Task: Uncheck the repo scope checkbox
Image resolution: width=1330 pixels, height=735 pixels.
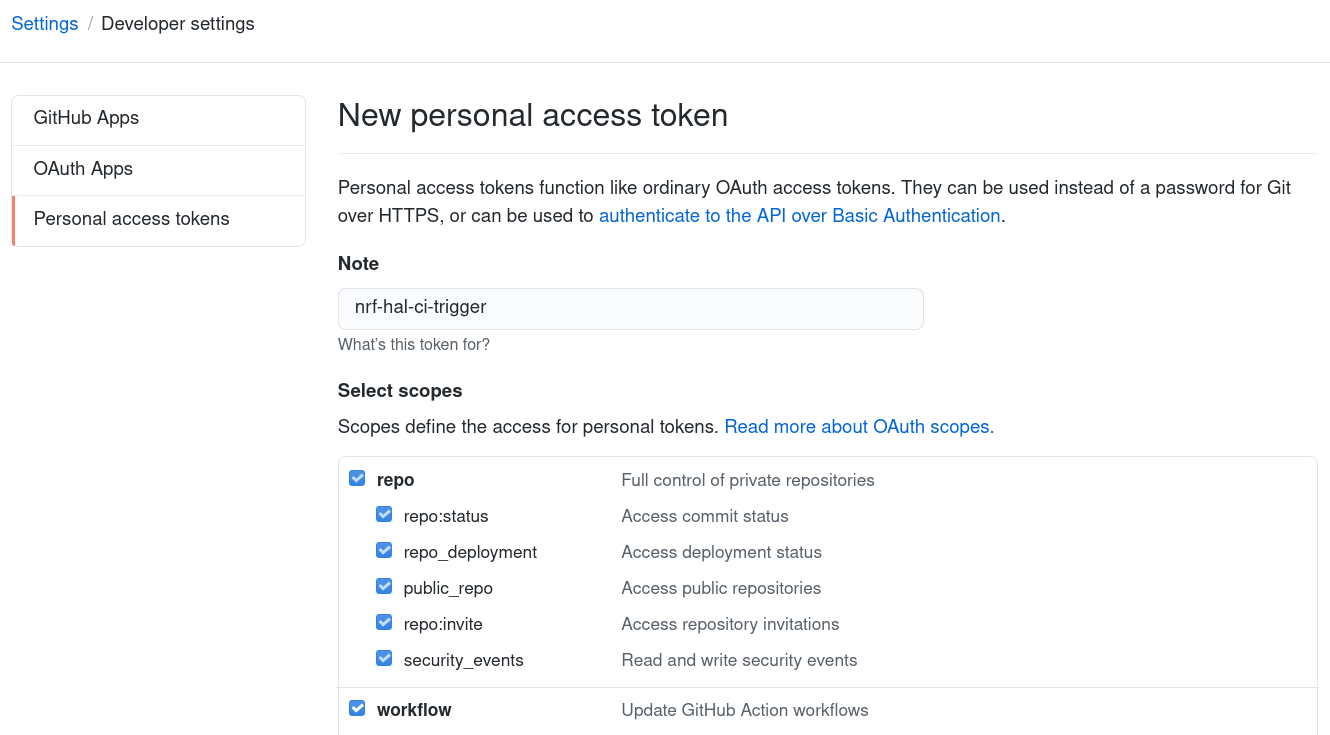Action: pyautogui.click(x=357, y=478)
